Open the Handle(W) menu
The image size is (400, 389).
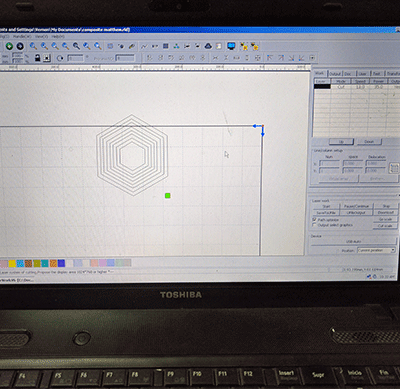point(22,36)
